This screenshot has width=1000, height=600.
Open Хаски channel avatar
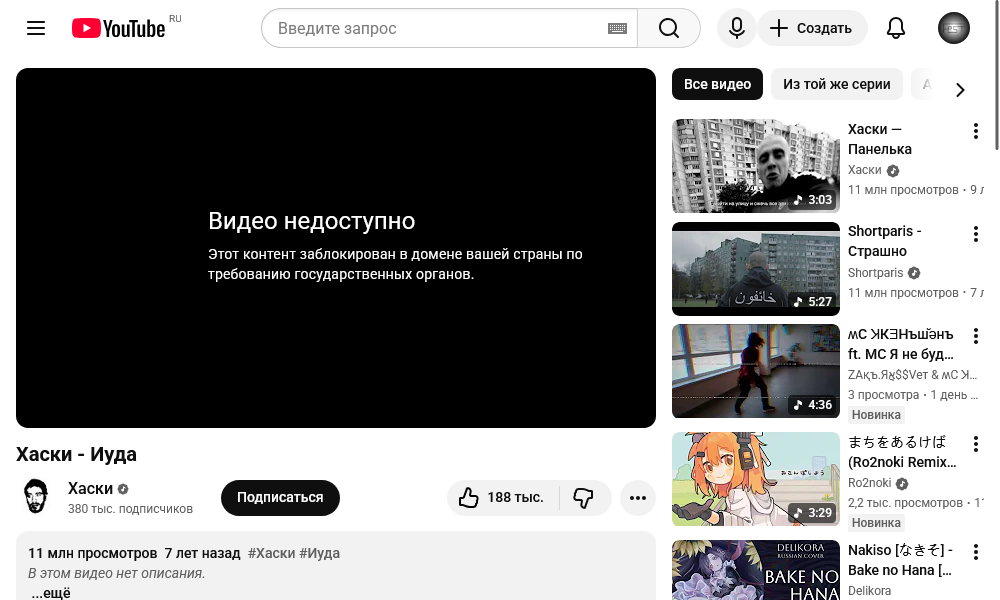(x=36, y=497)
